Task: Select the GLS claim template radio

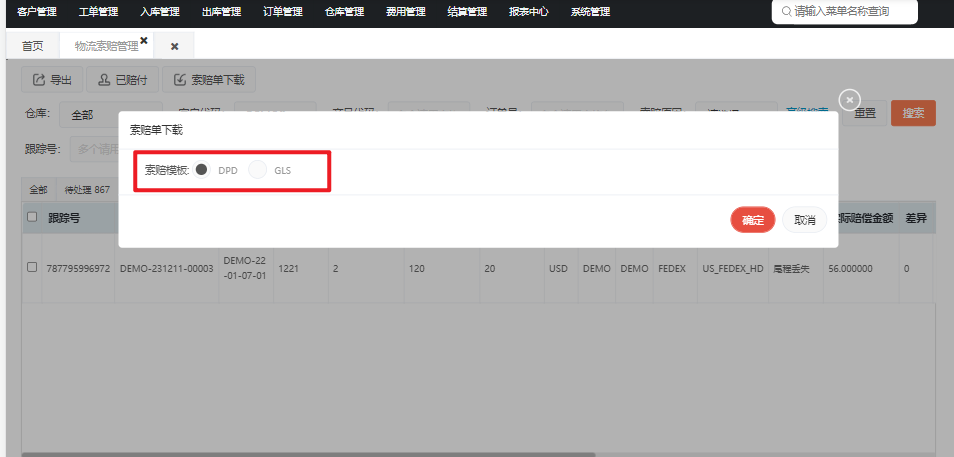Action: tap(257, 170)
